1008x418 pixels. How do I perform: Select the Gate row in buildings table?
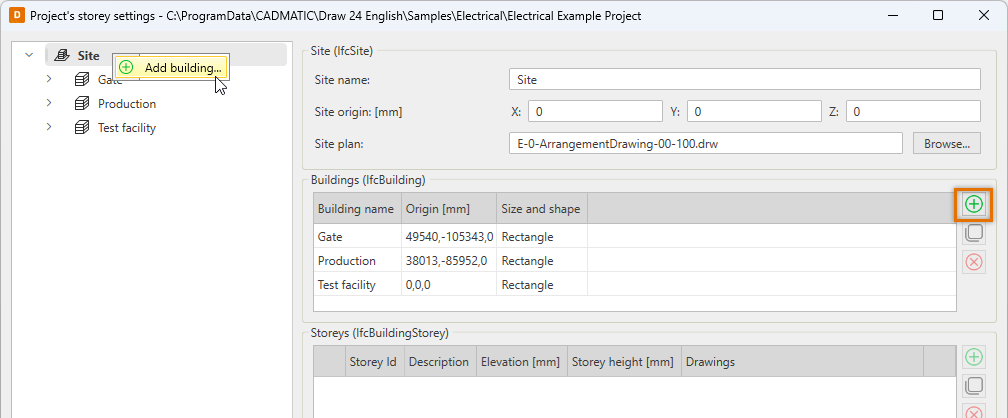355,237
